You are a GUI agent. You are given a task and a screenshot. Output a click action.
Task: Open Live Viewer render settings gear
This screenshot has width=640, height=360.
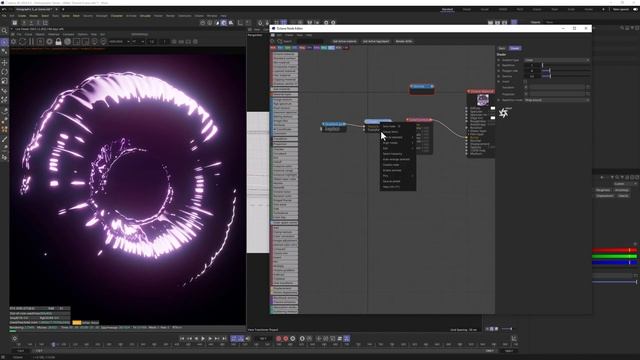49,42
